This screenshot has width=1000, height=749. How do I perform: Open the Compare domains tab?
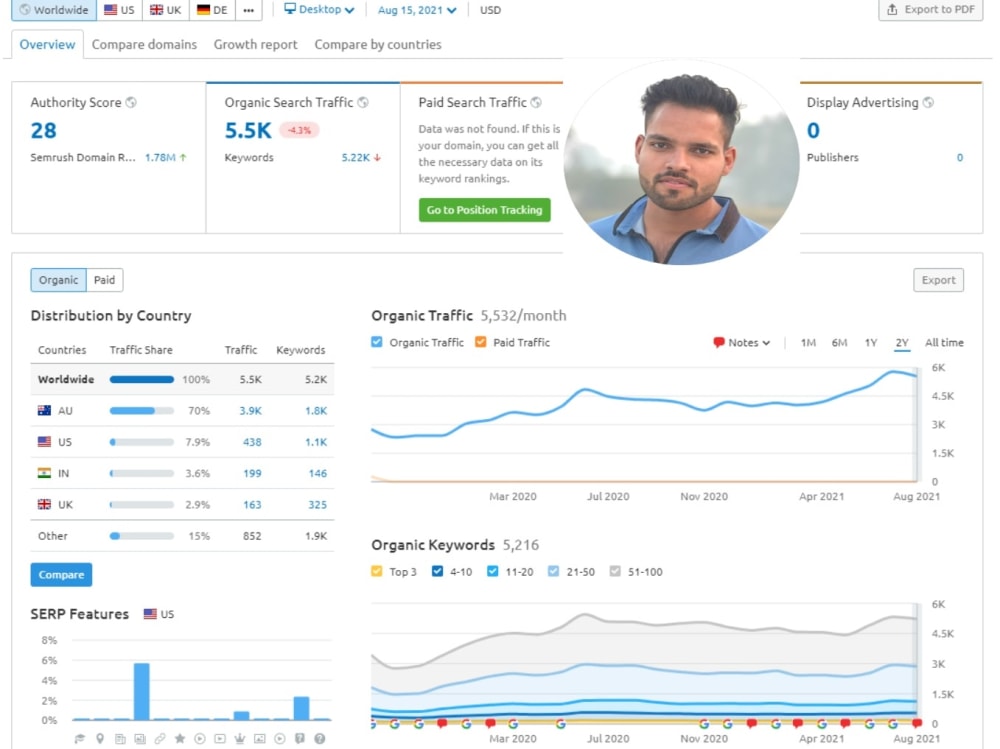pyautogui.click(x=144, y=45)
